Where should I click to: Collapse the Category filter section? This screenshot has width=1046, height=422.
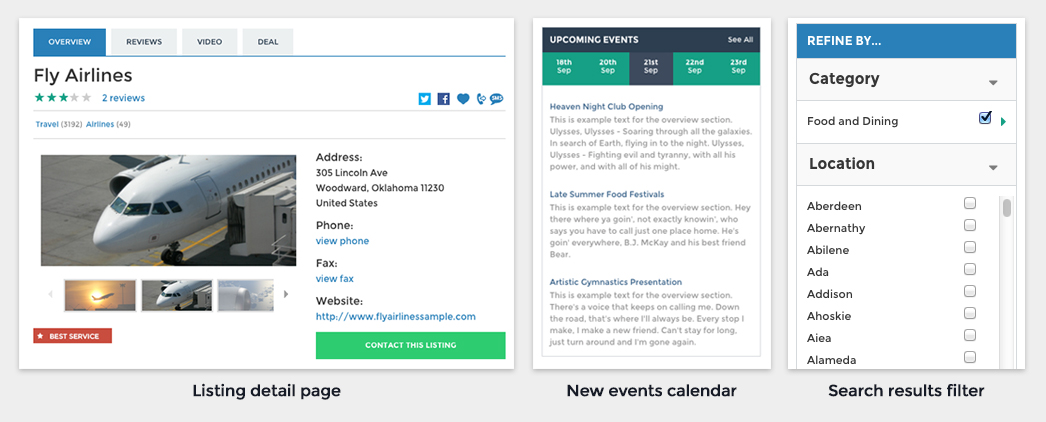pos(993,82)
